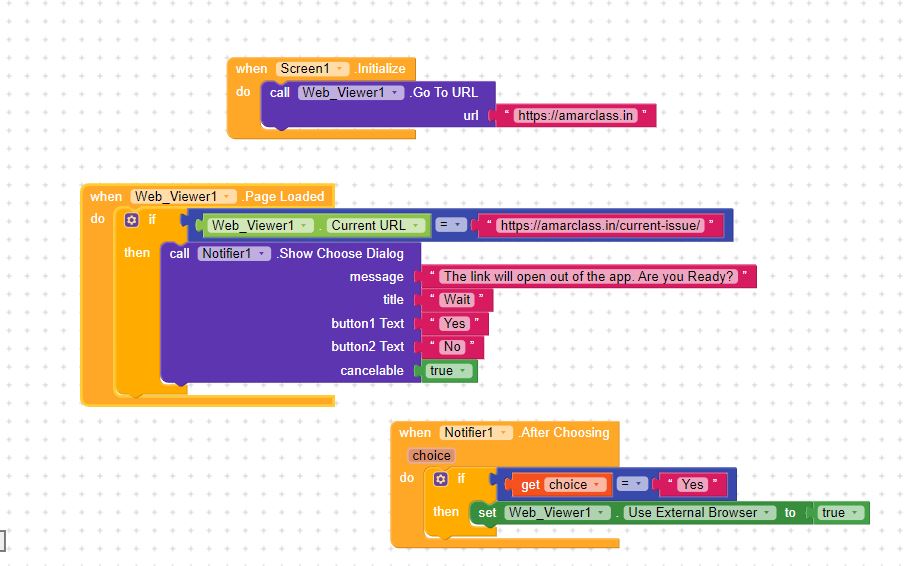Open the true dropdown for Use External Browser

[x=840, y=513]
